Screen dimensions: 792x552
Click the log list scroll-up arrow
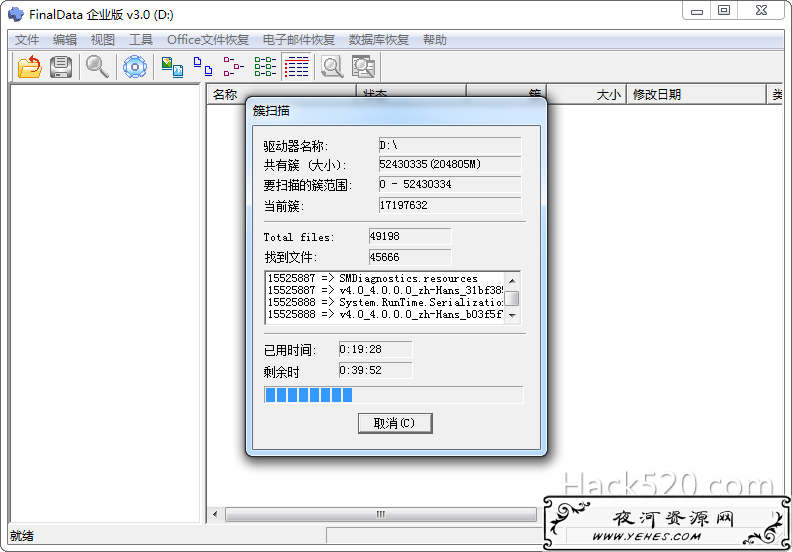click(x=512, y=281)
